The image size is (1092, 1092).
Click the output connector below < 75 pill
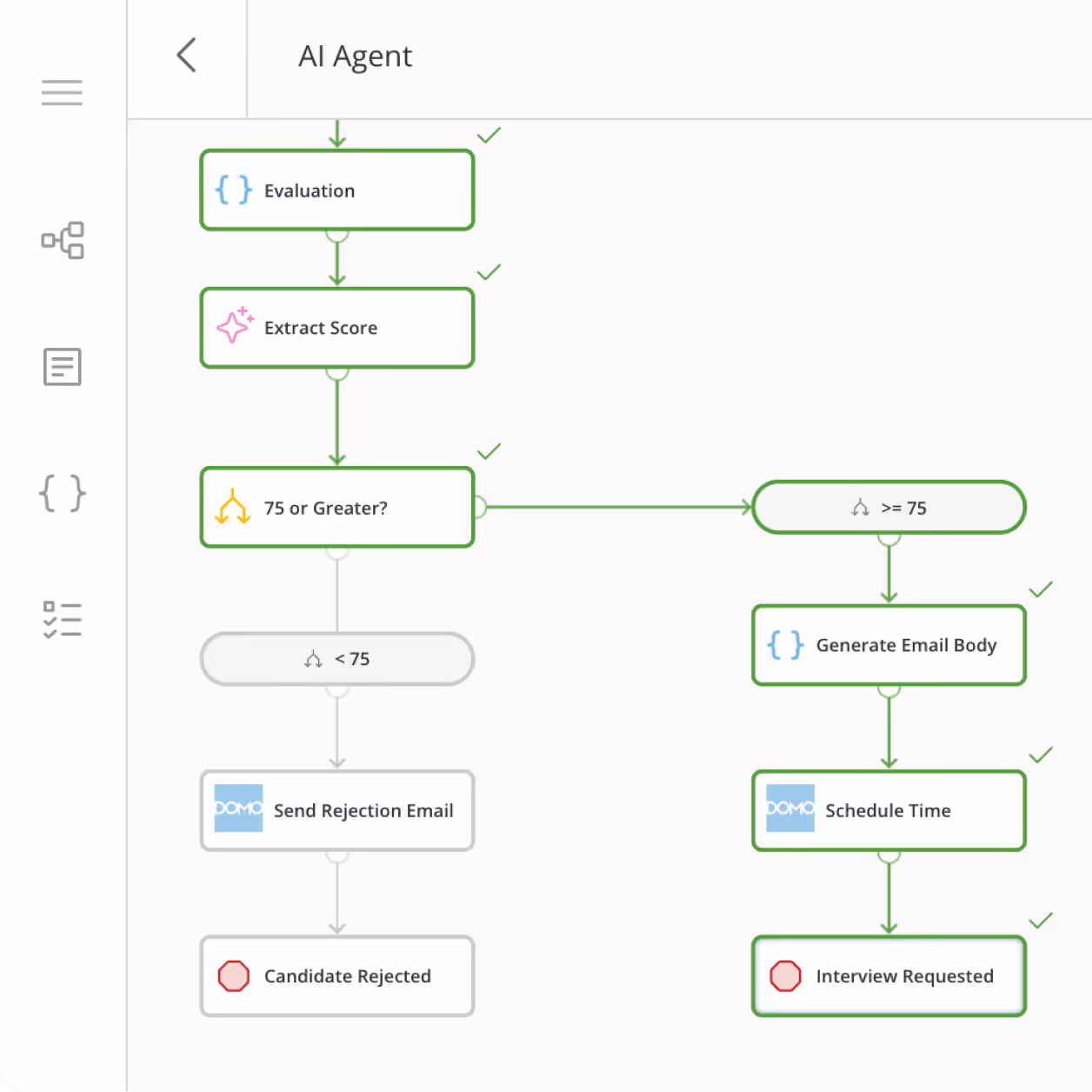coord(337,690)
